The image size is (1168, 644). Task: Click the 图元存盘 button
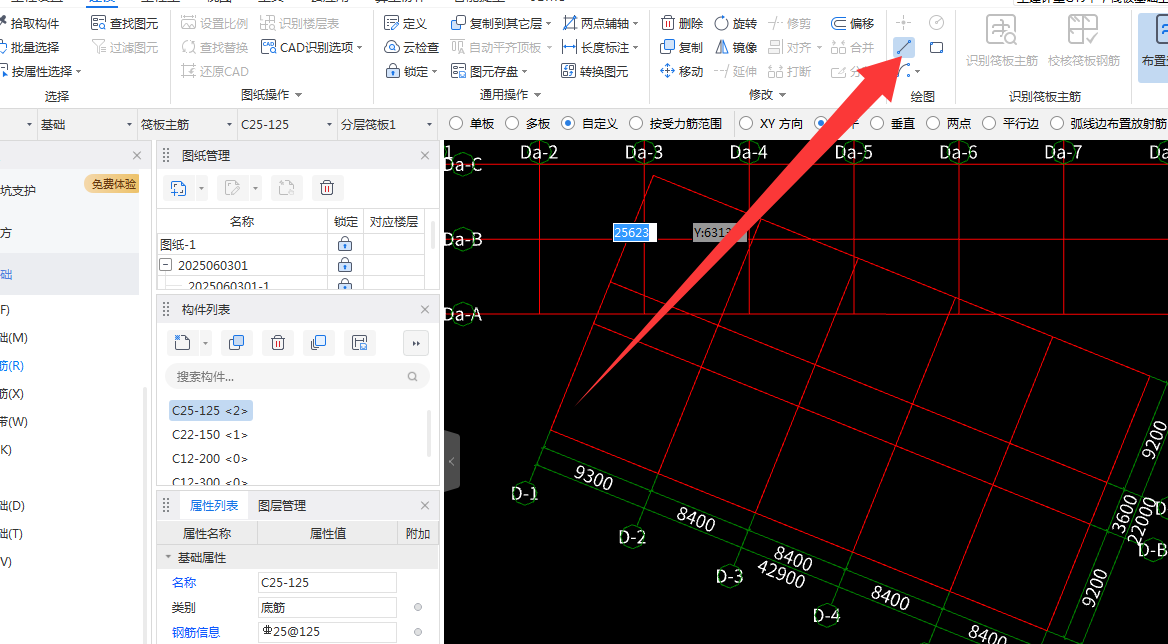click(489, 71)
